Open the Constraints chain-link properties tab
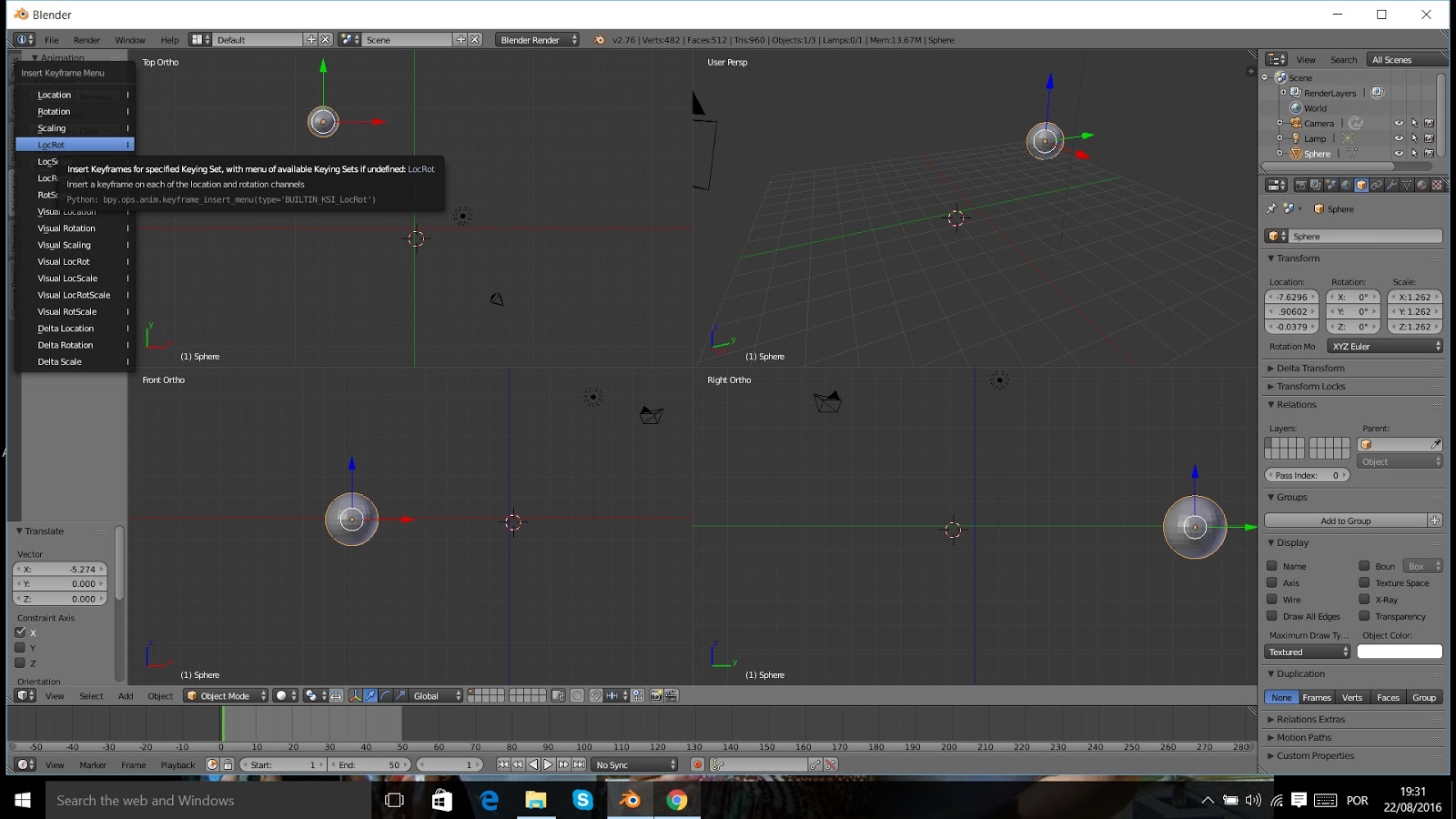The height and width of the screenshot is (819, 1456). click(1377, 185)
